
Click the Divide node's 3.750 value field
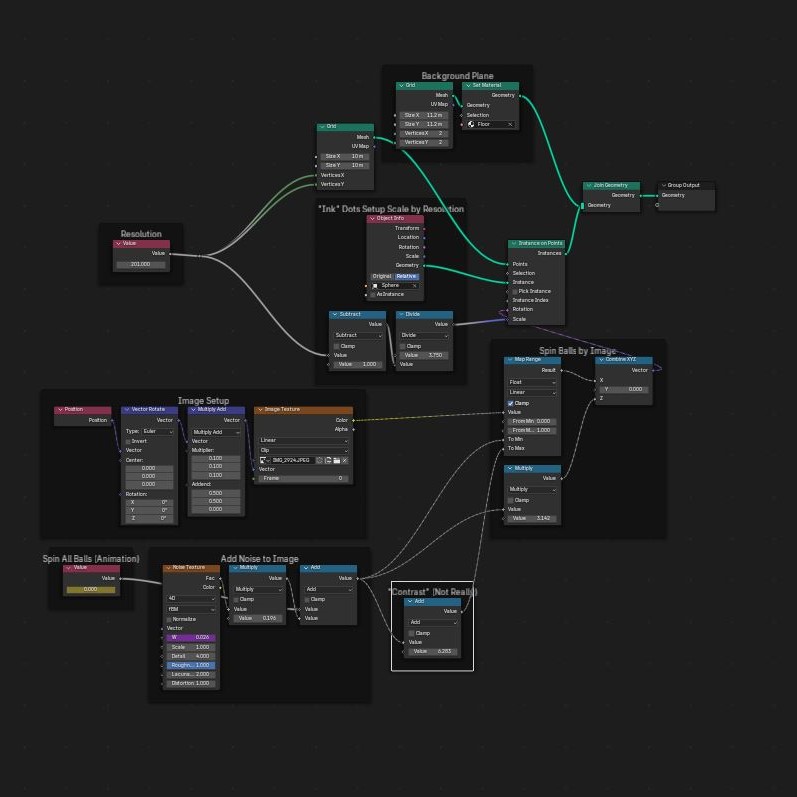[424, 355]
